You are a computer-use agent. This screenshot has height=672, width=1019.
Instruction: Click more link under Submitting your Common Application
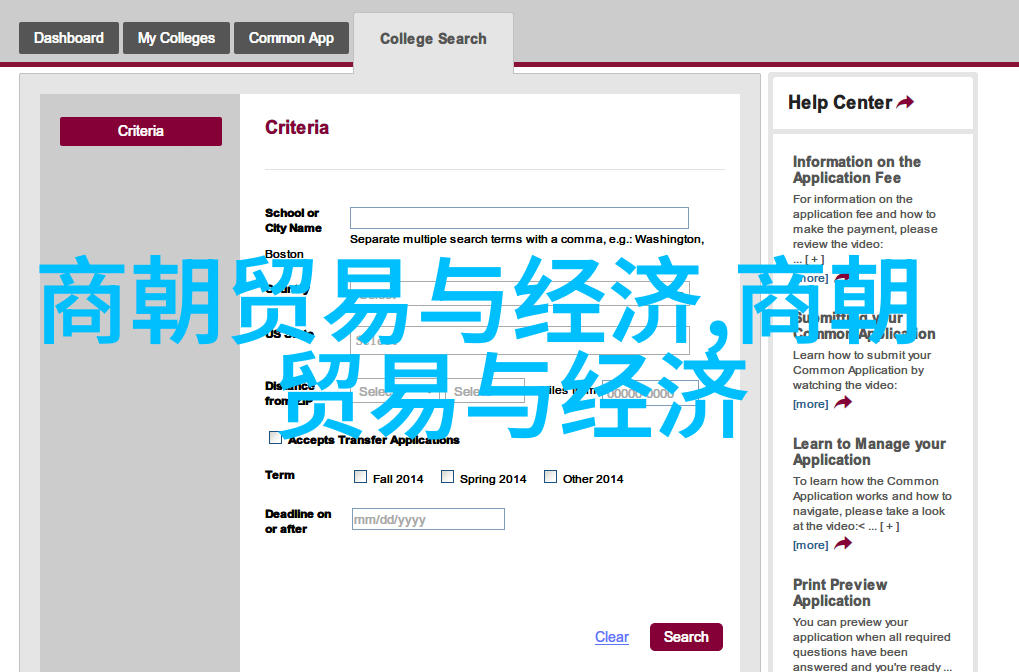click(x=810, y=404)
